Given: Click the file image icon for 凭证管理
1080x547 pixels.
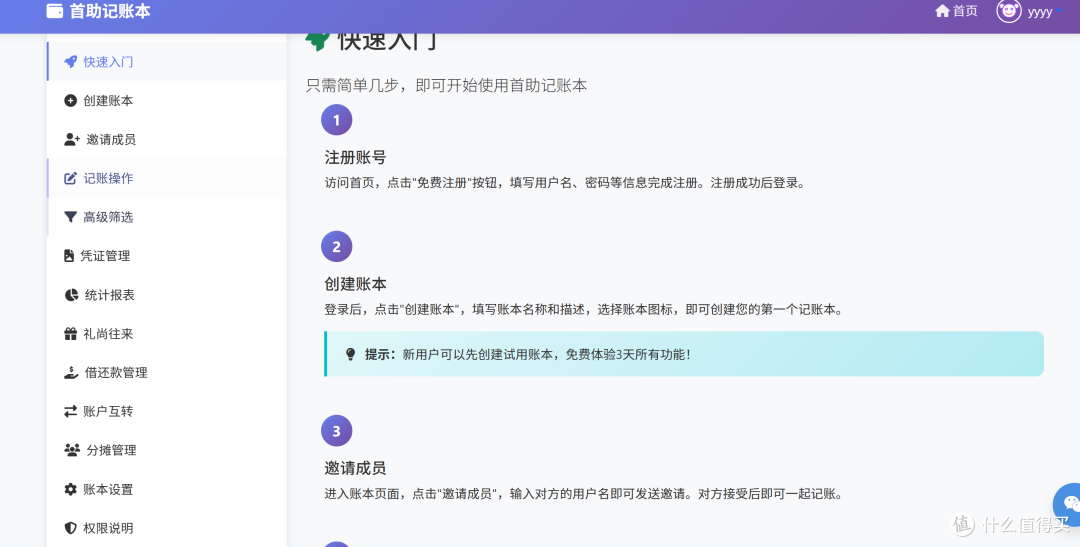Looking at the screenshot, I should (x=69, y=256).
